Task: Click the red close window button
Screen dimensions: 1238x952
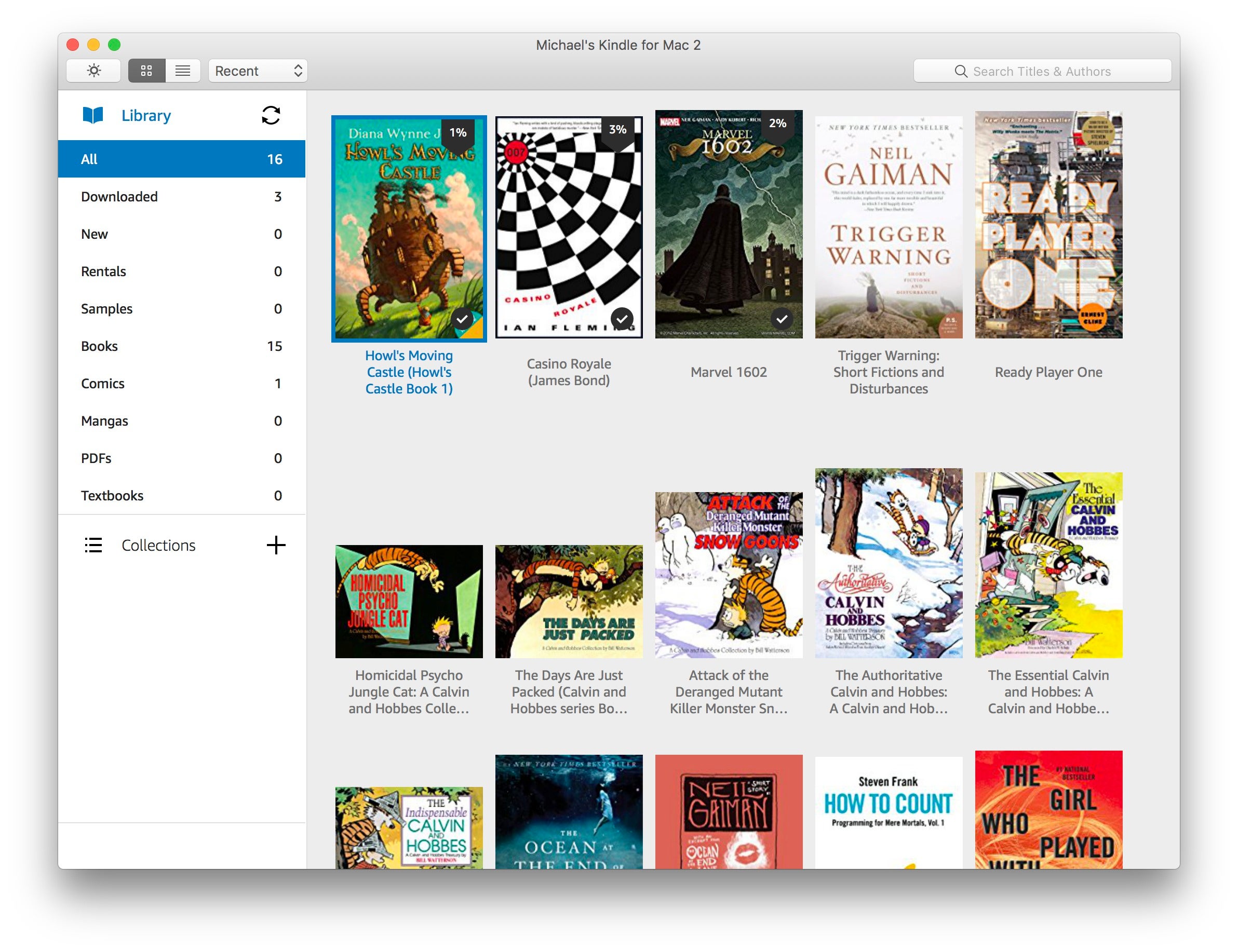Action: pos(73,44)
